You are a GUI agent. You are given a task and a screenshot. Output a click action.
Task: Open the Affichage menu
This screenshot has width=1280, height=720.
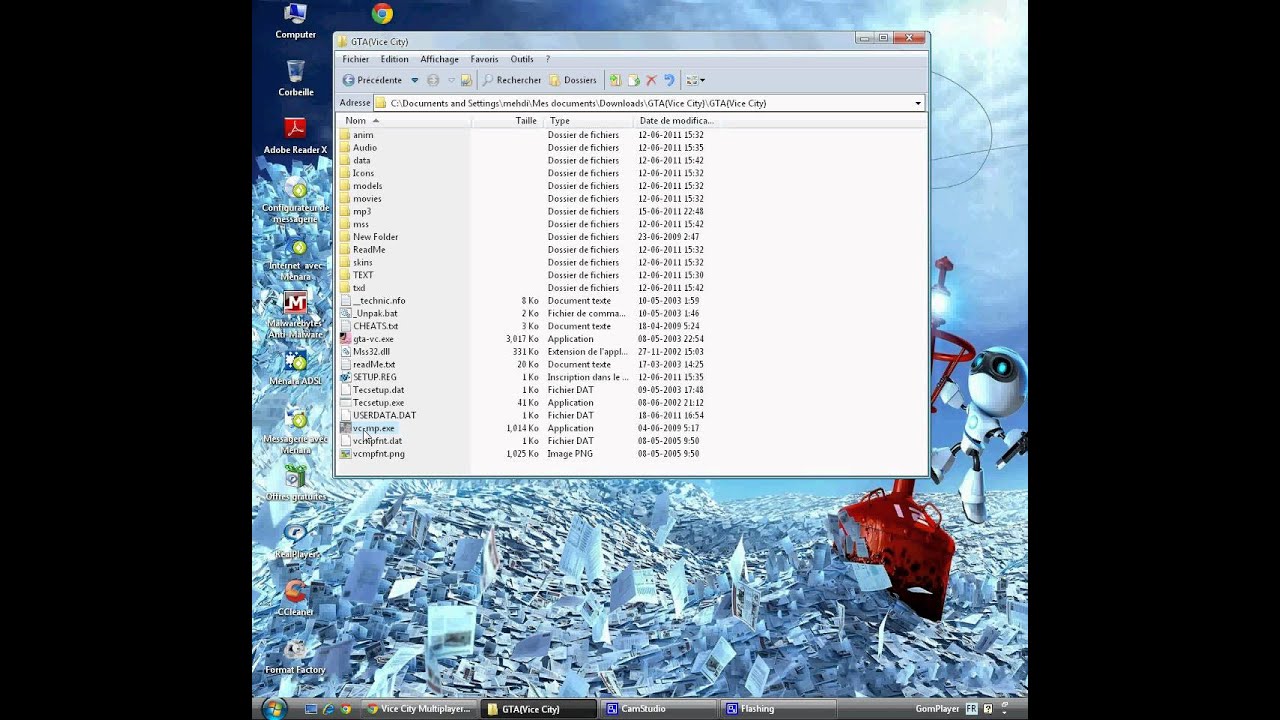(439, 59)
